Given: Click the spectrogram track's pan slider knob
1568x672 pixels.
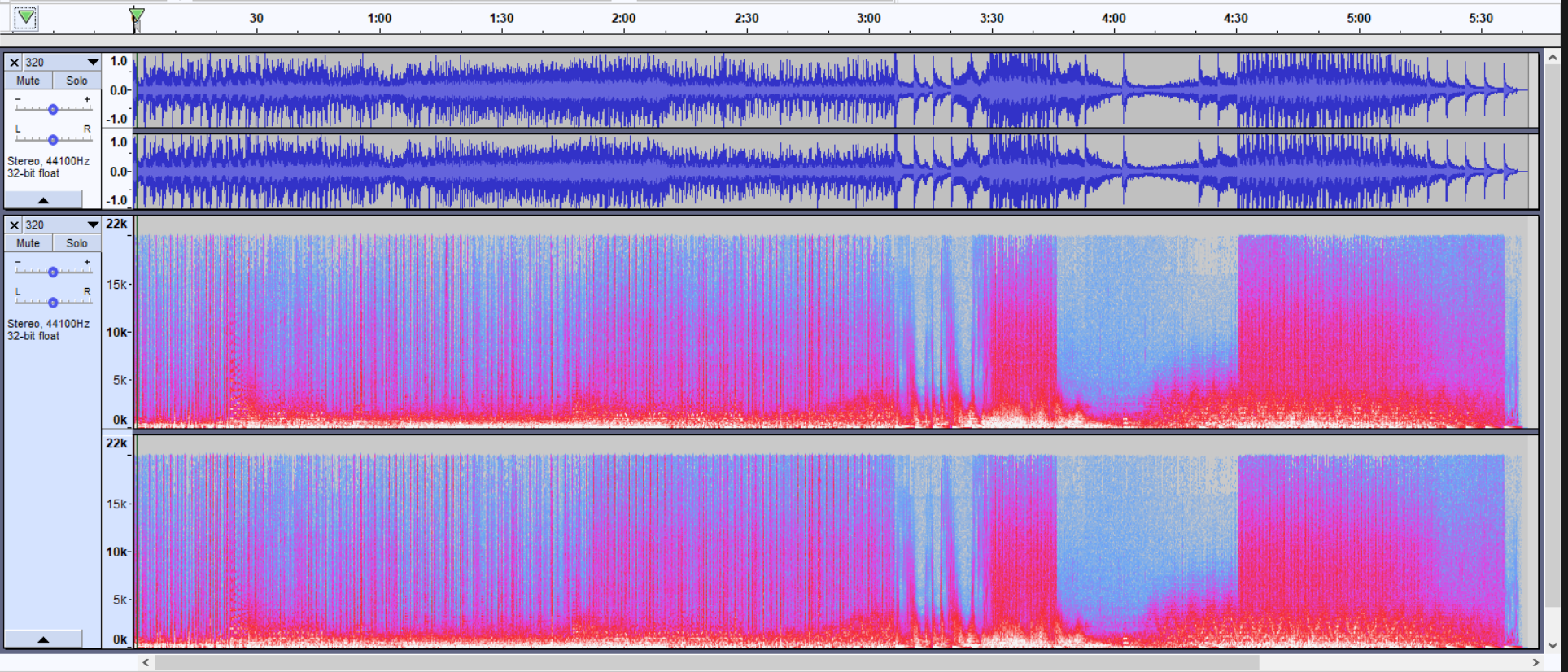Looking at the screenshot, I should (53, 303).
